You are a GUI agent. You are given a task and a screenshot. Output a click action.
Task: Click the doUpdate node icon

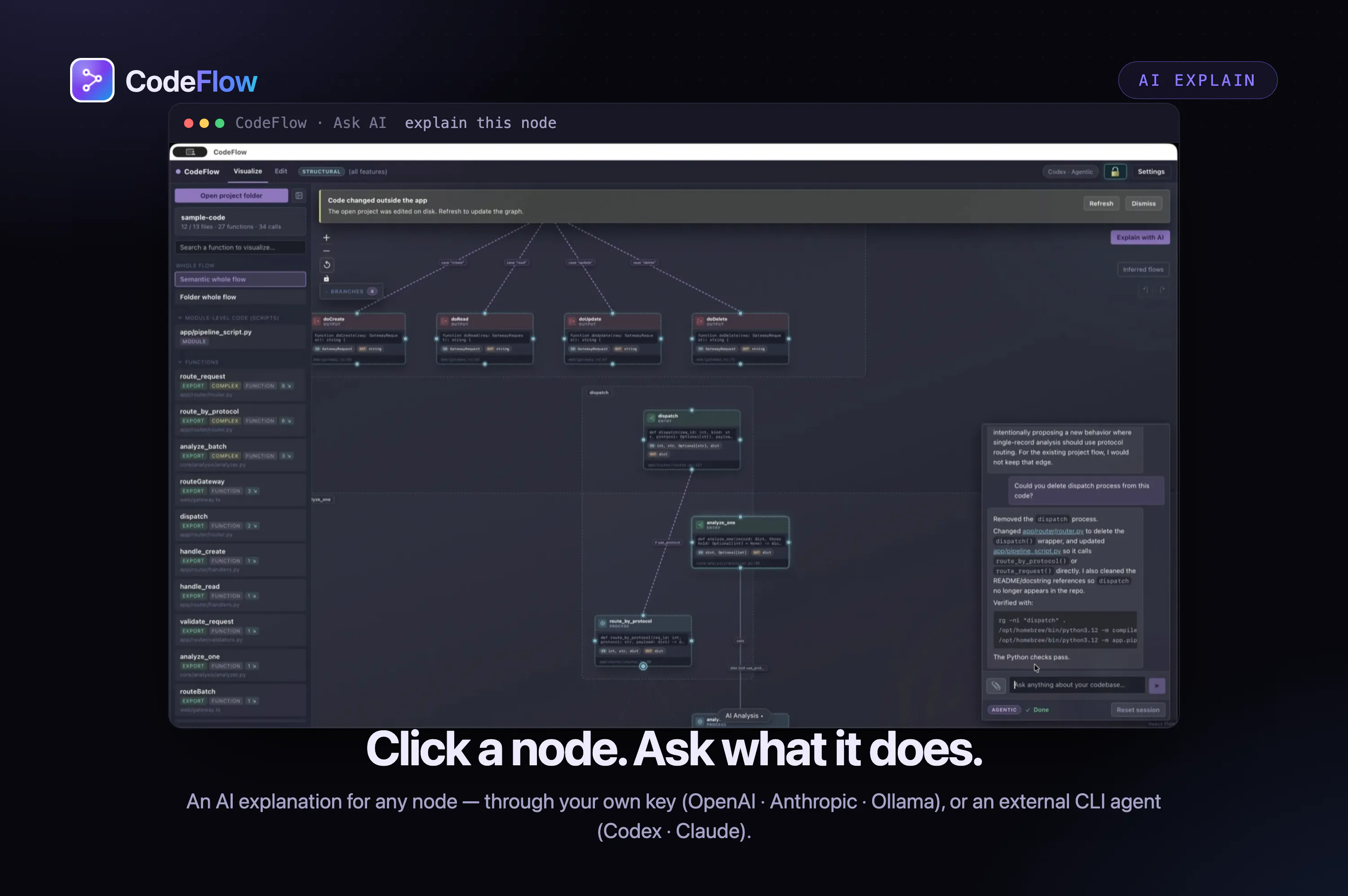(572, 321)
